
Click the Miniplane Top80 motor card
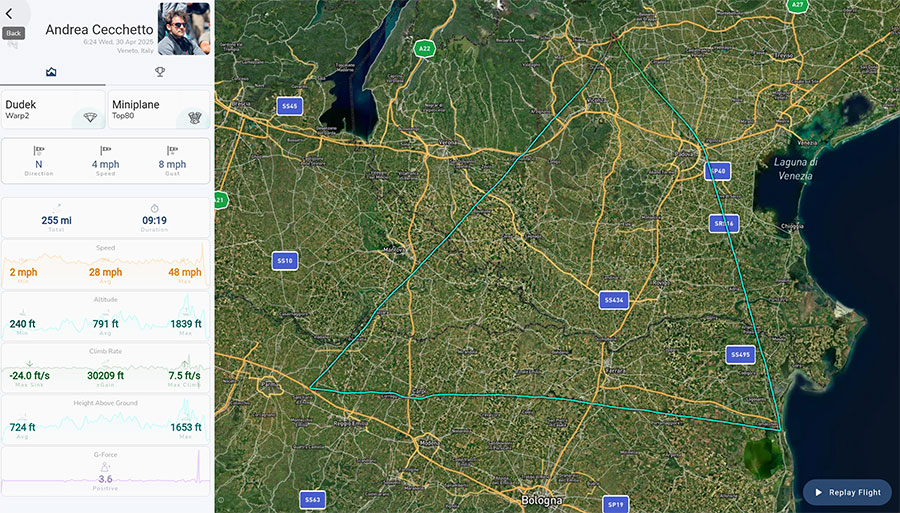pyautogui.click(x=159, y=109)
